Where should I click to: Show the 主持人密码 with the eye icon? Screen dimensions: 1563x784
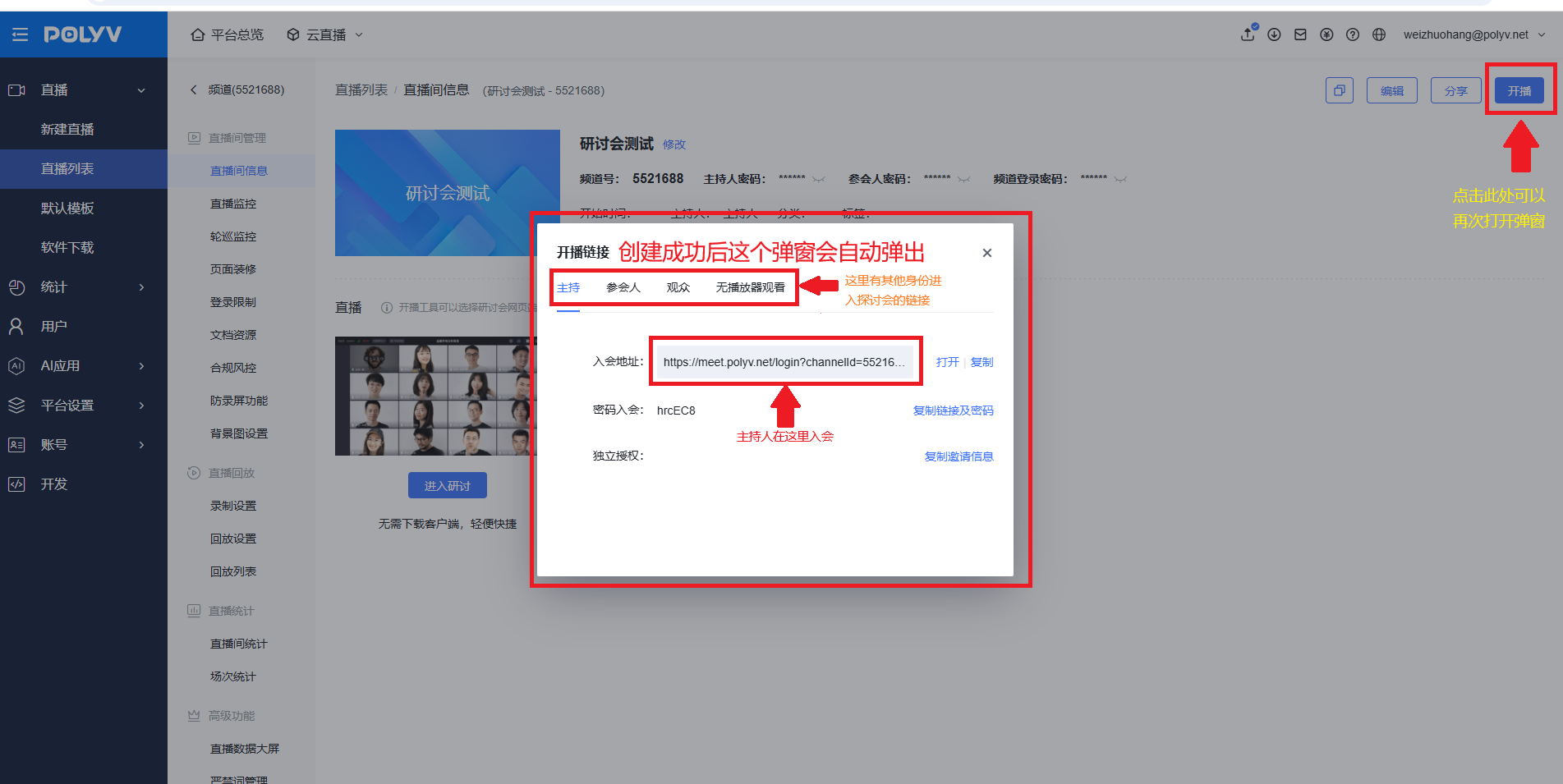click(x=819, y=179)
